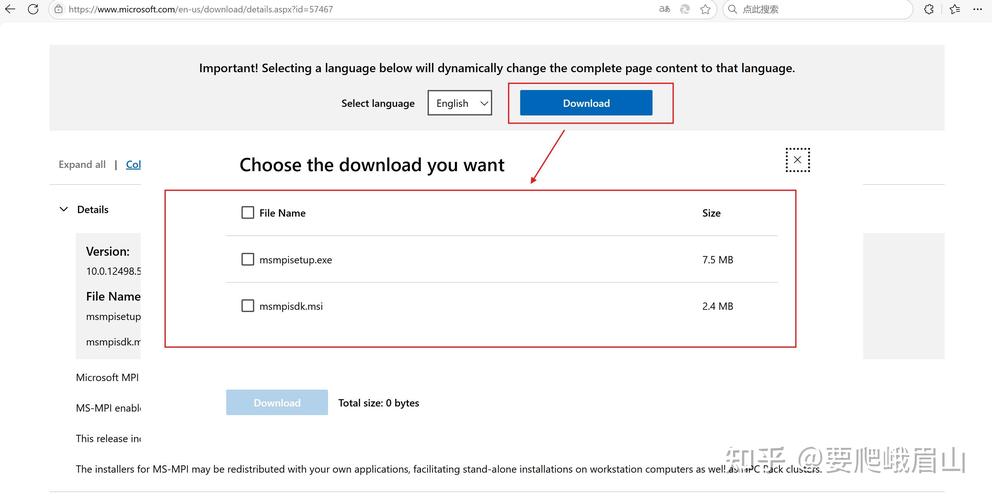Click the blue Download button beside language
This screenshot has width=992, height=500.
tap(586, 103)
